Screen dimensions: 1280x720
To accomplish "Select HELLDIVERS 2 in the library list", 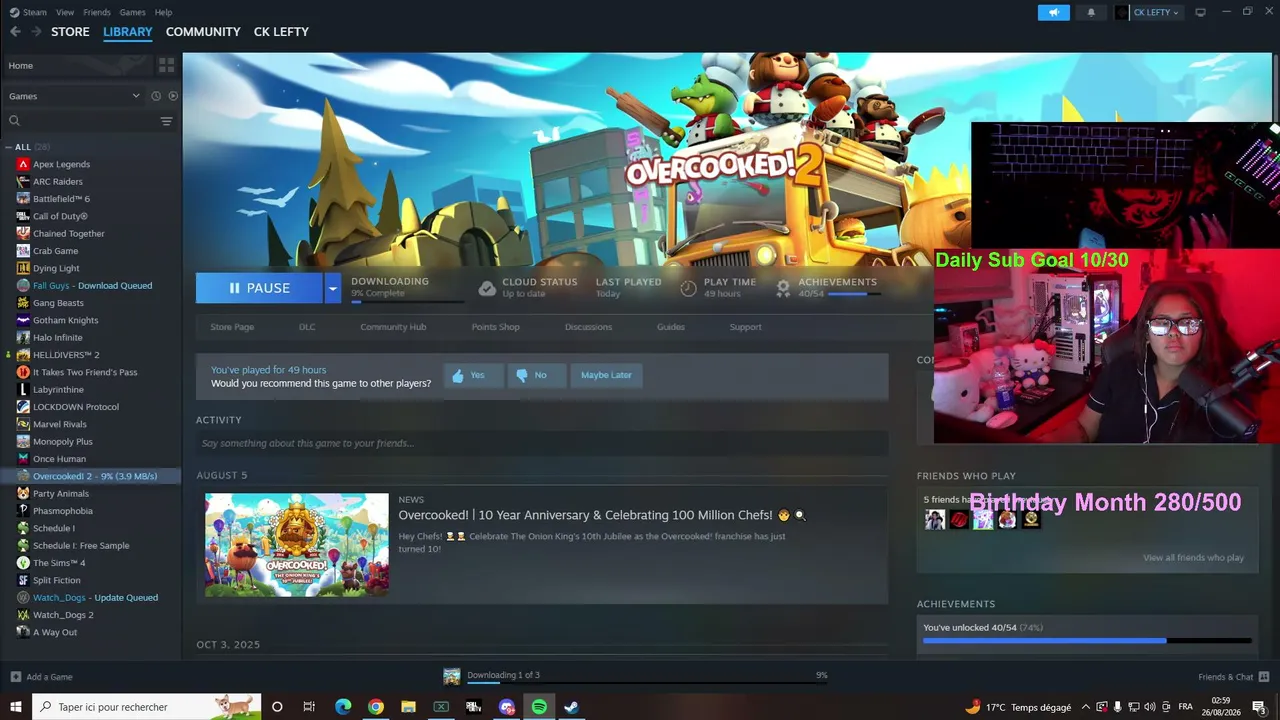I will [66, 355].
